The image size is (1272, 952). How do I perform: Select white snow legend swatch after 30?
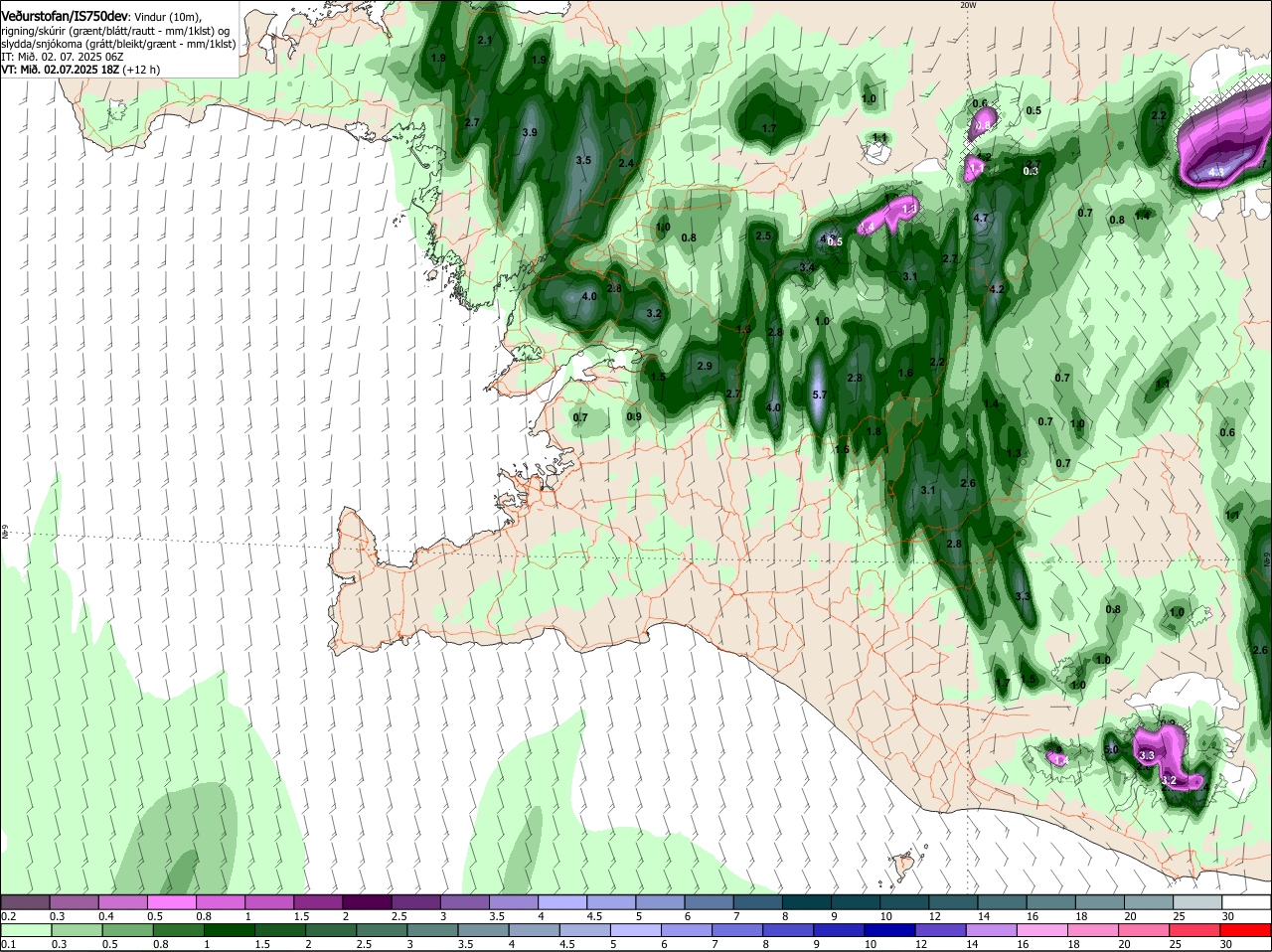1246,901
